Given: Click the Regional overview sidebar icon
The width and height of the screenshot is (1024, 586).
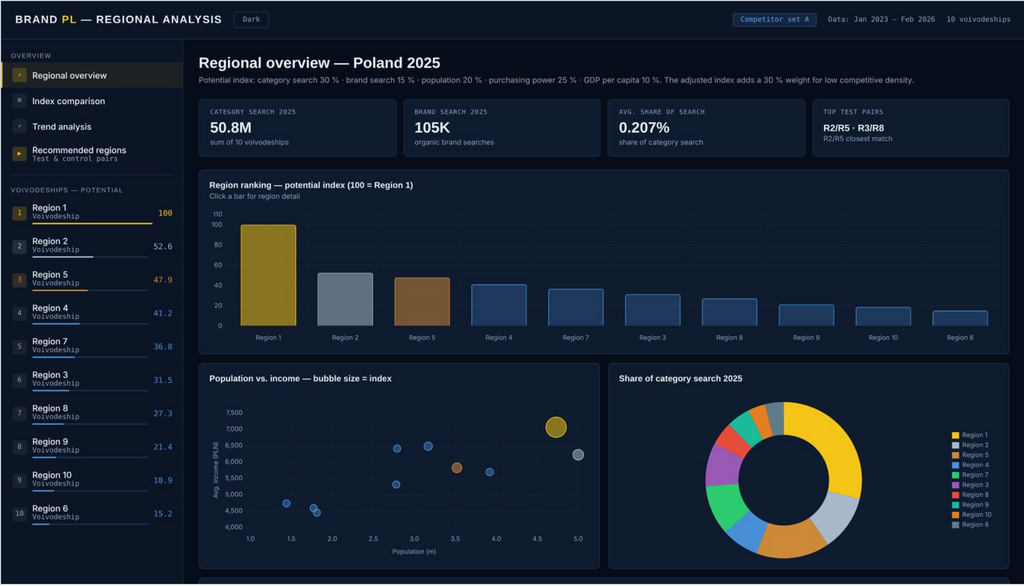Looking at the screenshot, I should (20, 75).
